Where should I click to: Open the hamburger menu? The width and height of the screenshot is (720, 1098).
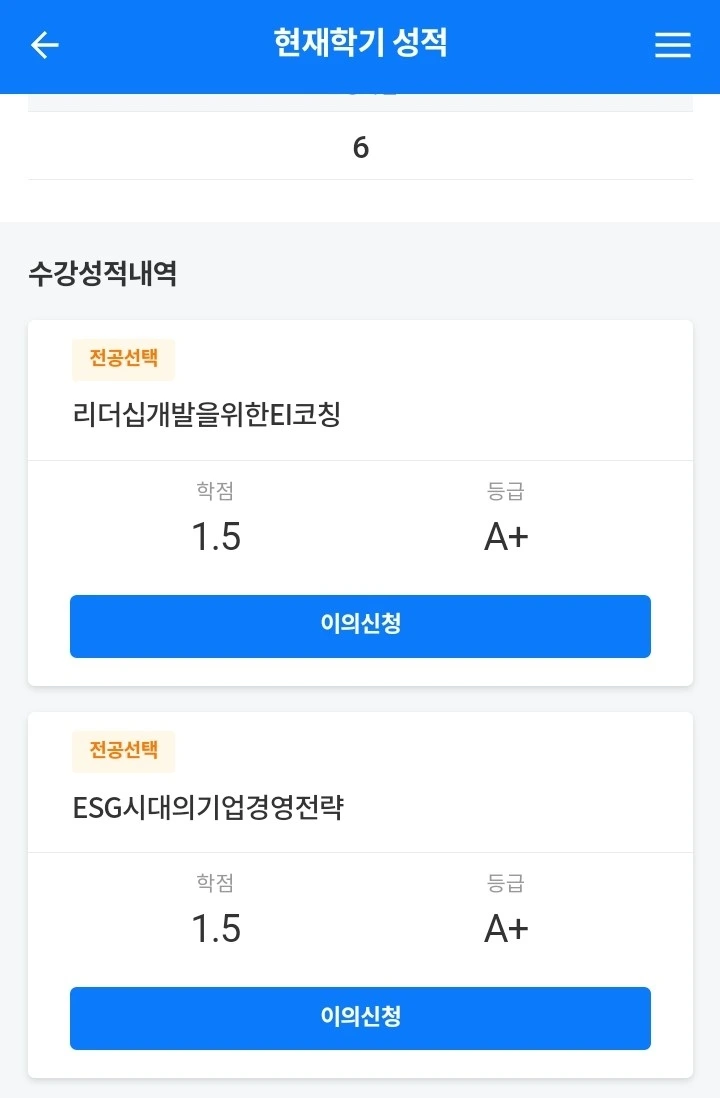(x=673, y=45)
